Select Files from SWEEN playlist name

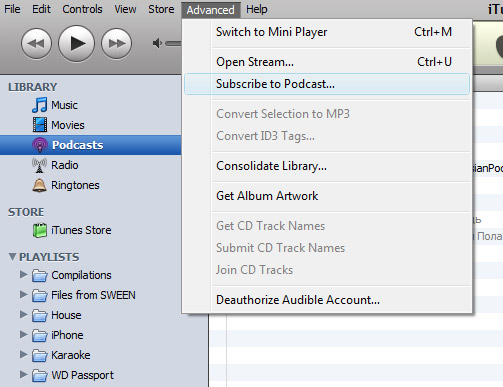(93, 295)
